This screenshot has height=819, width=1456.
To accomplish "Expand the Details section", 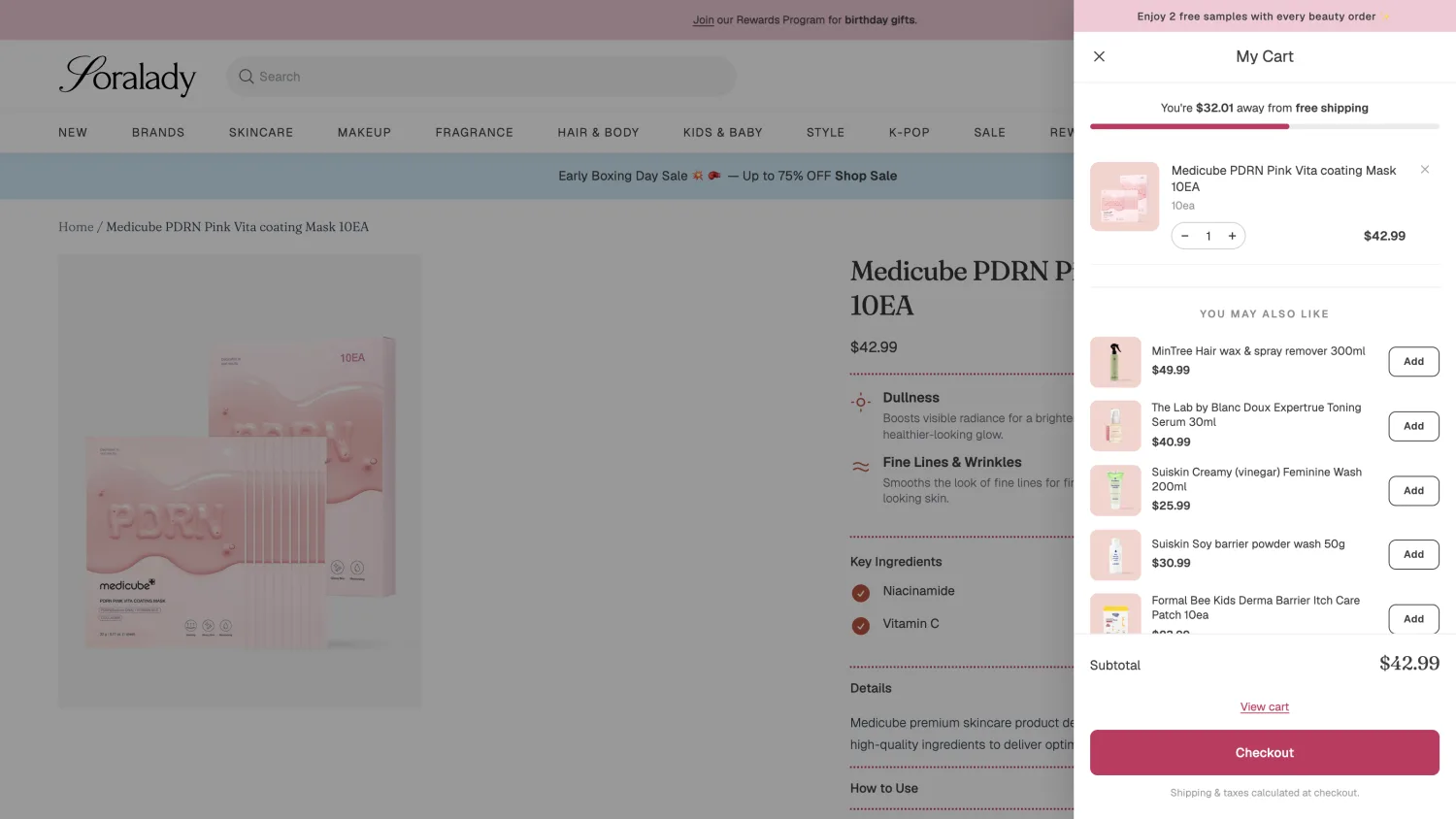I will tap(871, 688).
